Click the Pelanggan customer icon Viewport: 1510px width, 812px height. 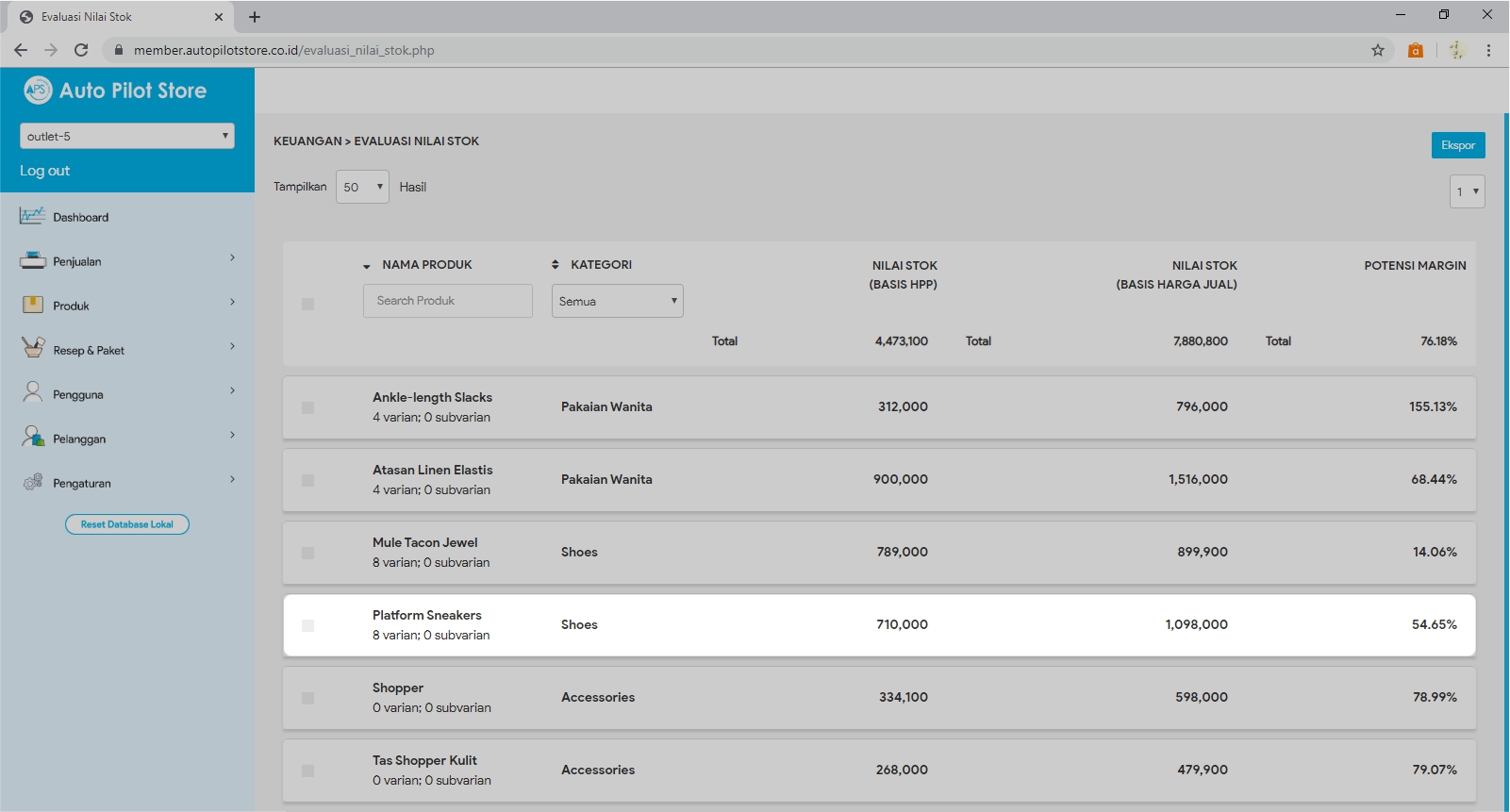32,437
